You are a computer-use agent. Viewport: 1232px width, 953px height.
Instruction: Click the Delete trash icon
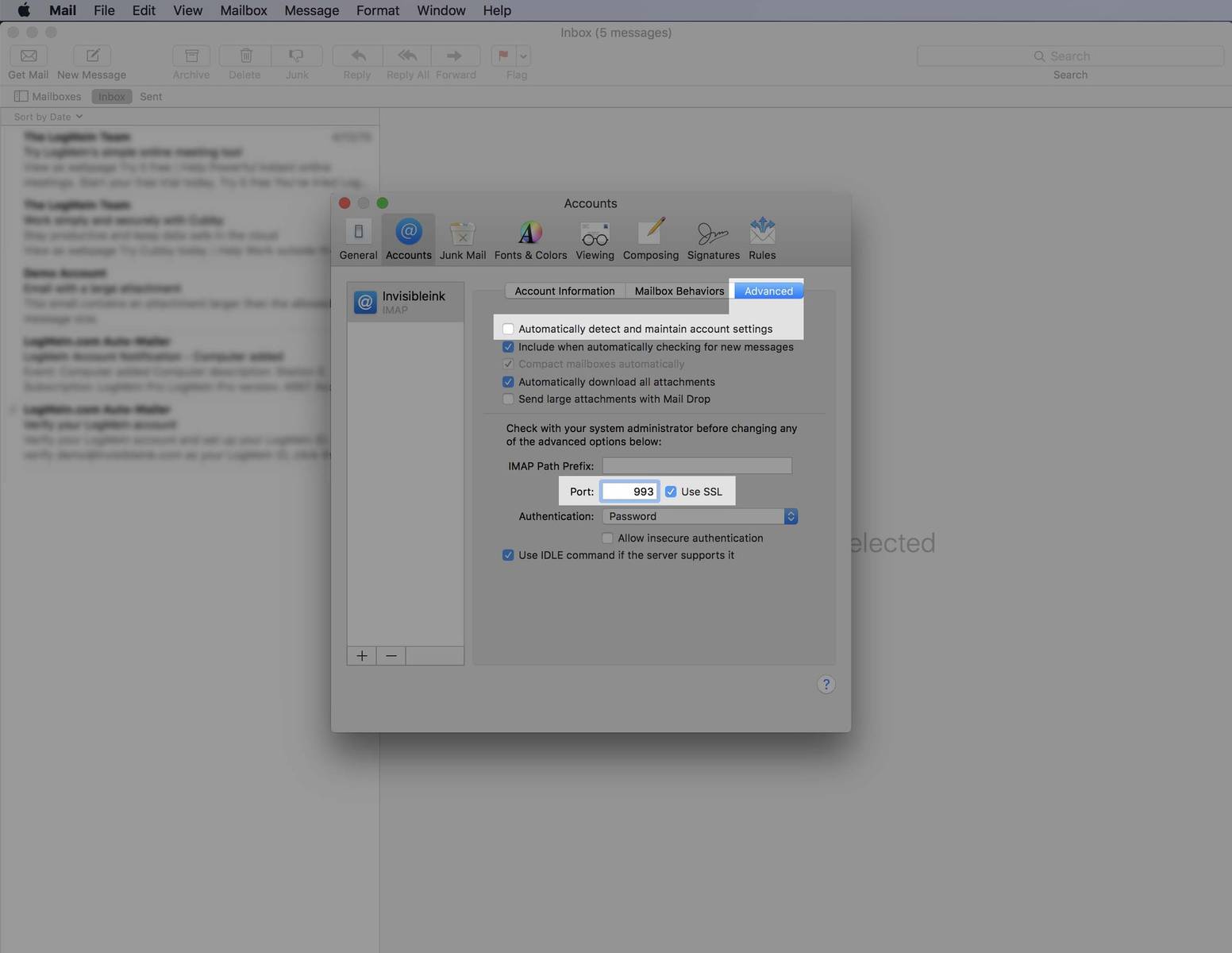coord(245,56)
